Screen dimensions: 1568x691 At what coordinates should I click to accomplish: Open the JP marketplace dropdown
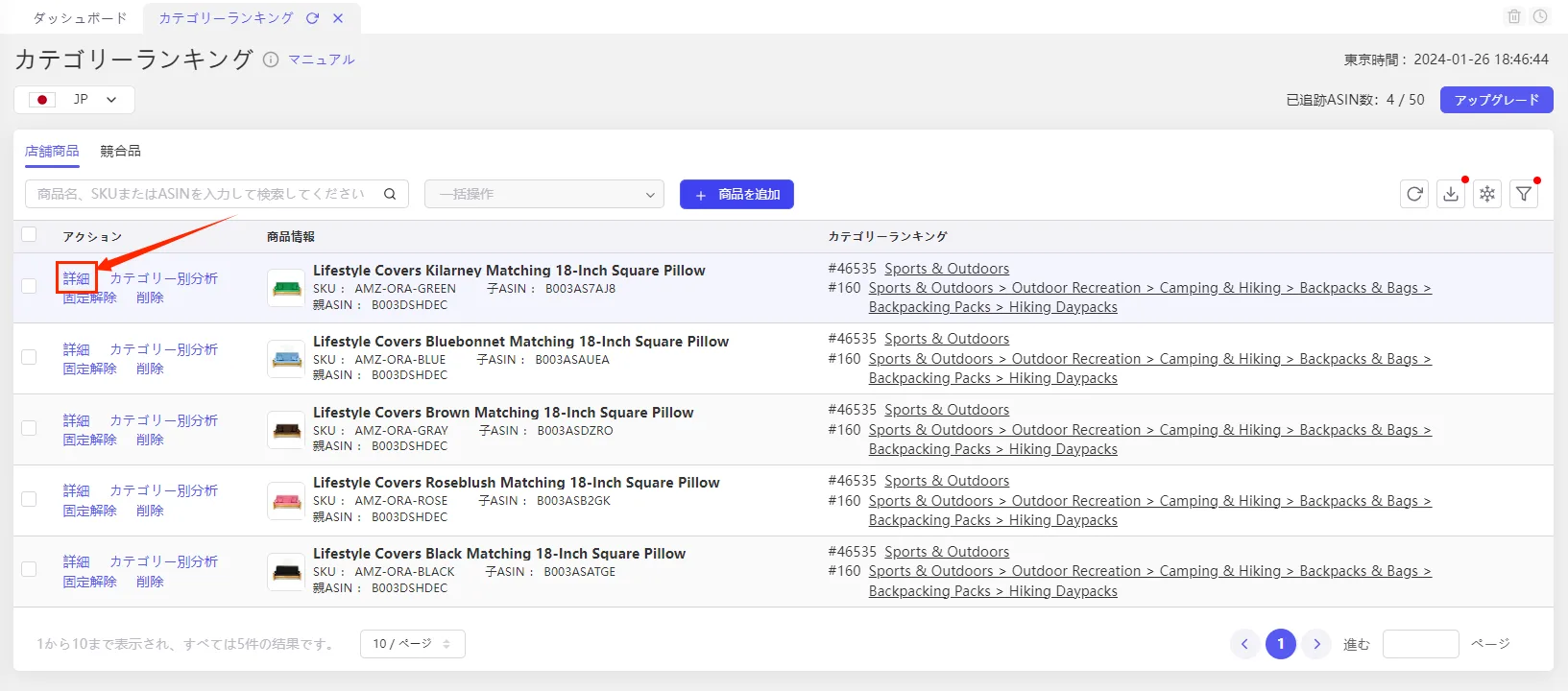click(x=74, y=100)
